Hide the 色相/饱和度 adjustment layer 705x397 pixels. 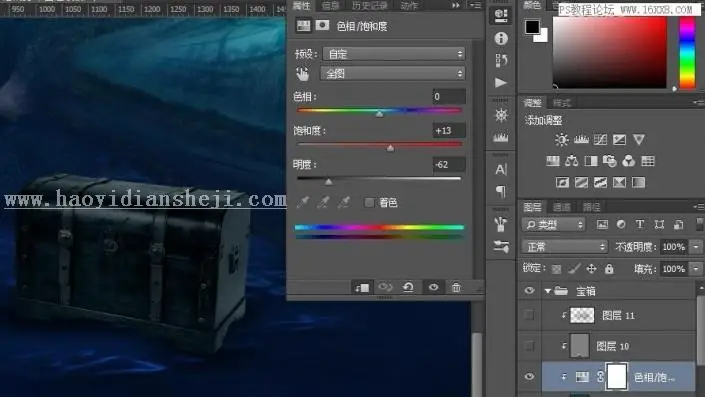point(530,376)
